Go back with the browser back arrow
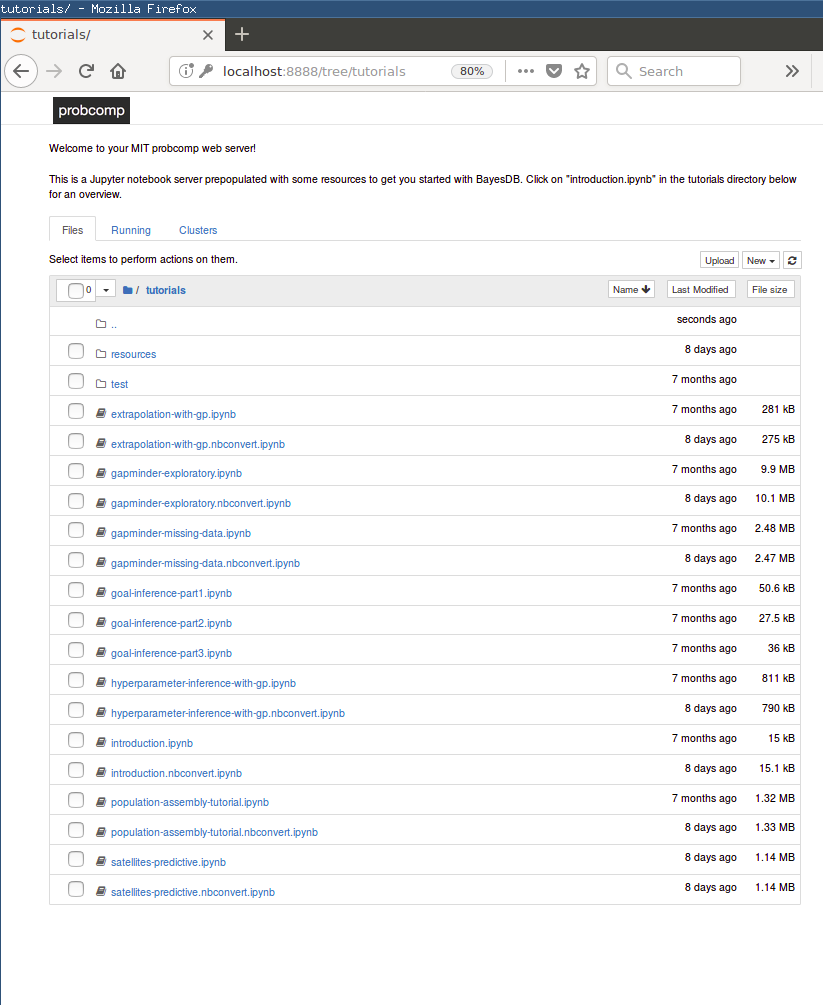The height and width of the screenshot is (1005, 823). 21,71
